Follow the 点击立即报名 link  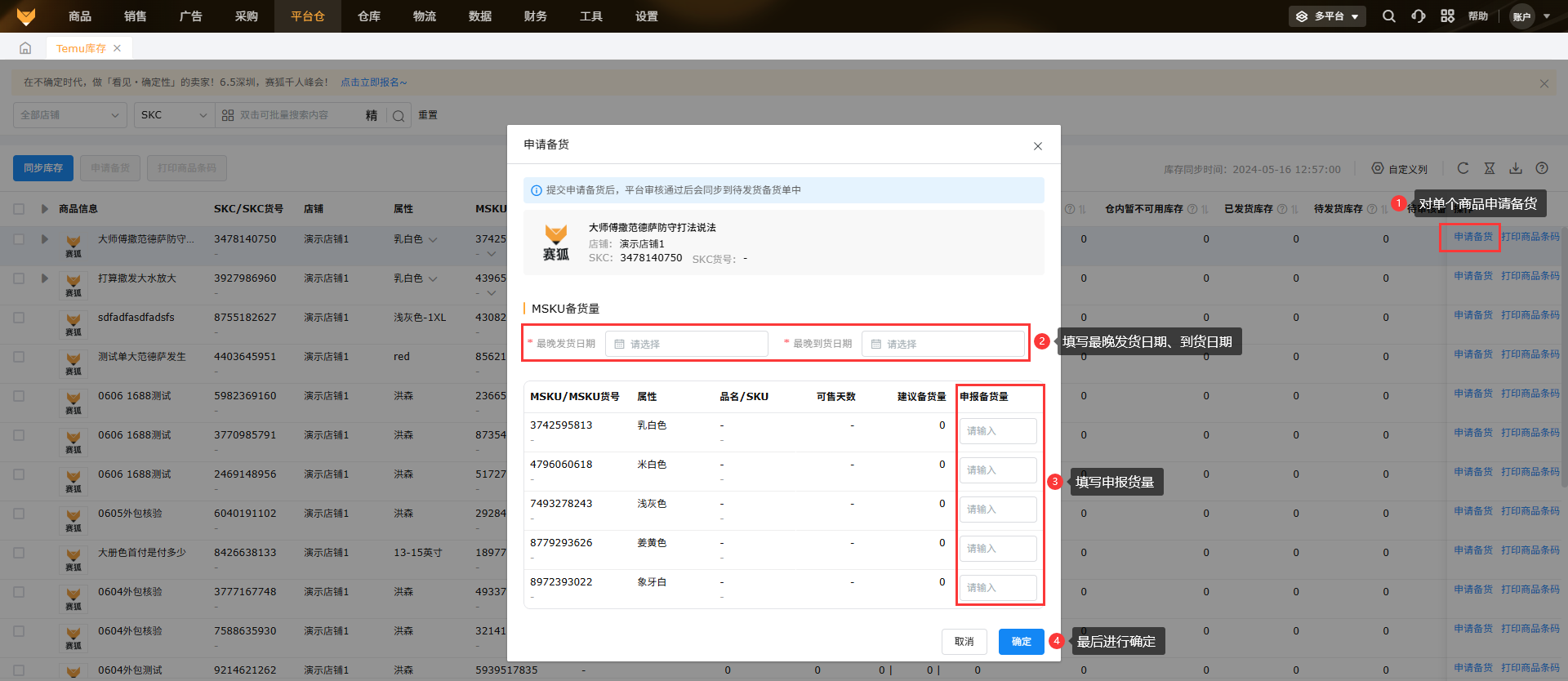click(x=373, y=82)
